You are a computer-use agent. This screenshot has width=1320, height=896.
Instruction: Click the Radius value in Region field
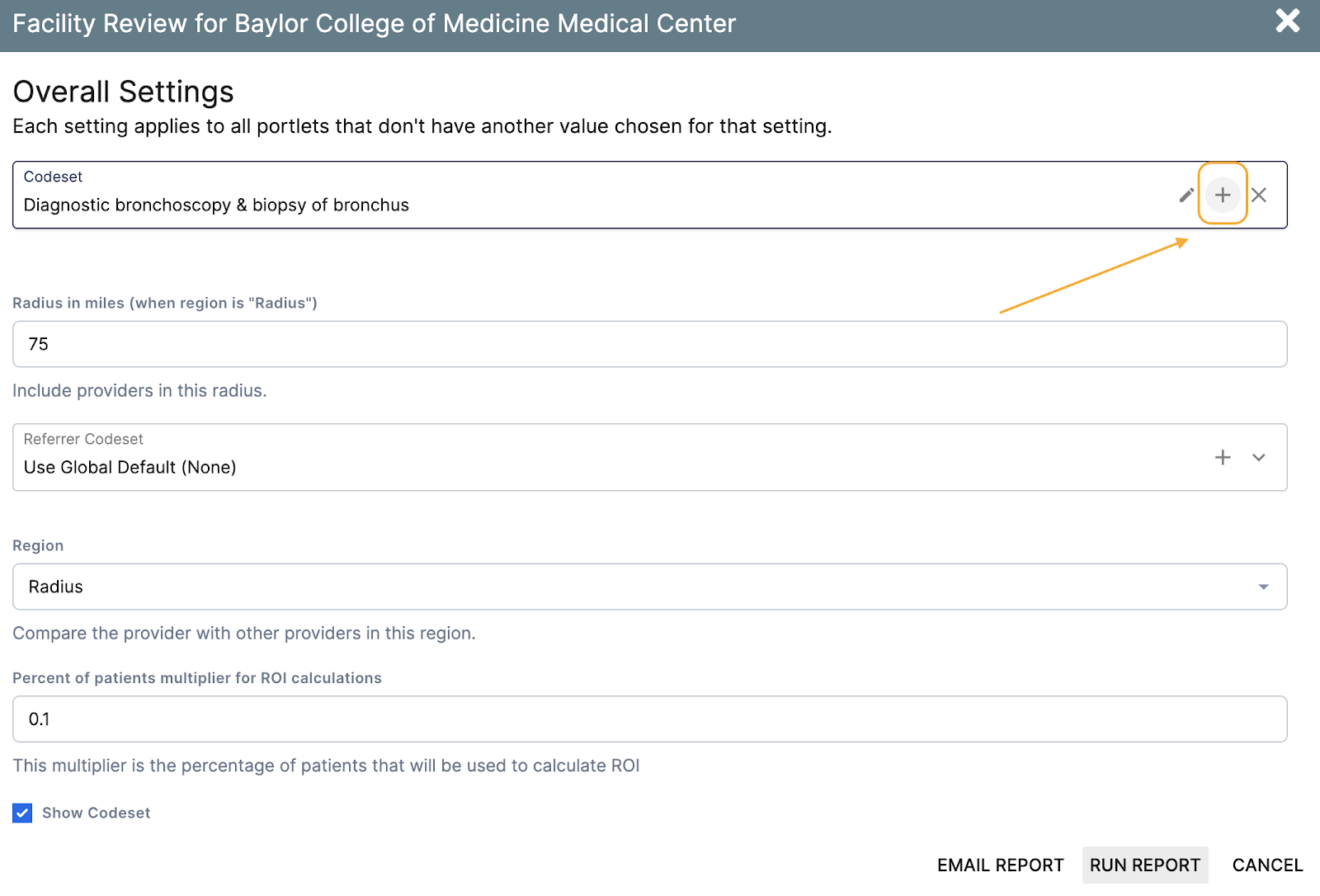click(56, 587)
